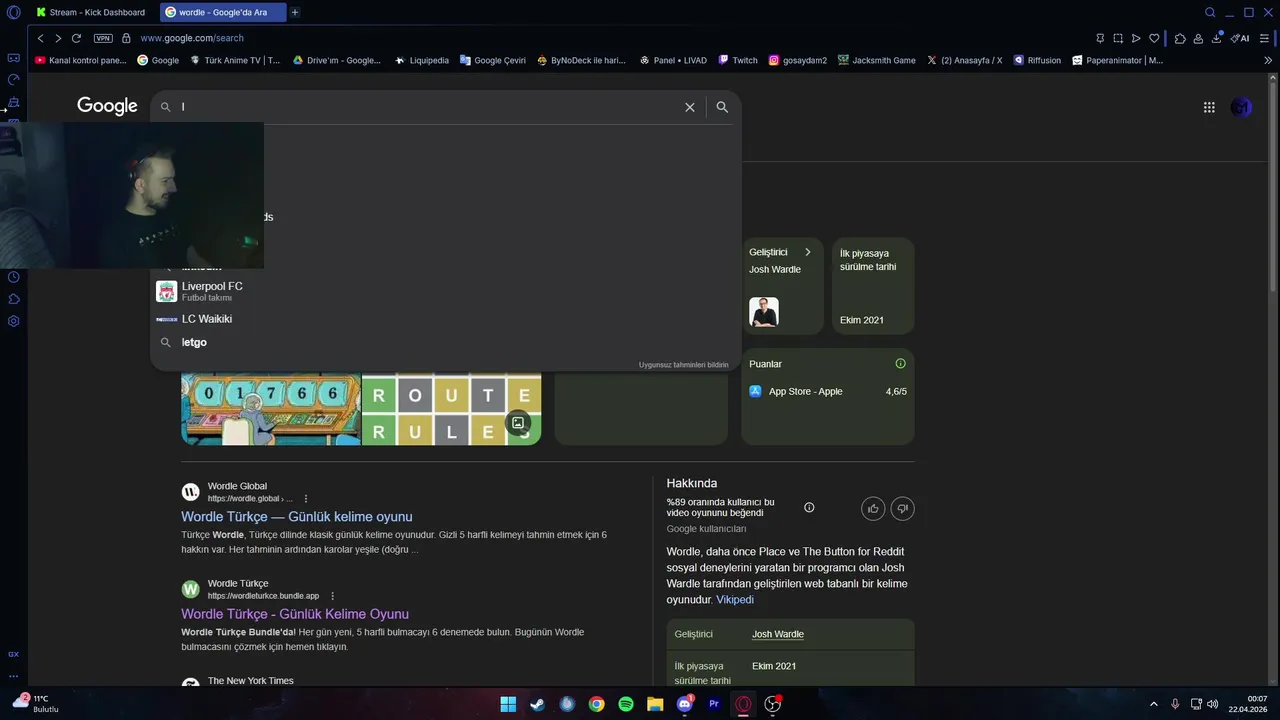Image resolution: width=1280 pixels, height=720 pixels.
Task: Open the sidebar three-dots more menu
Action: point(13,676)
